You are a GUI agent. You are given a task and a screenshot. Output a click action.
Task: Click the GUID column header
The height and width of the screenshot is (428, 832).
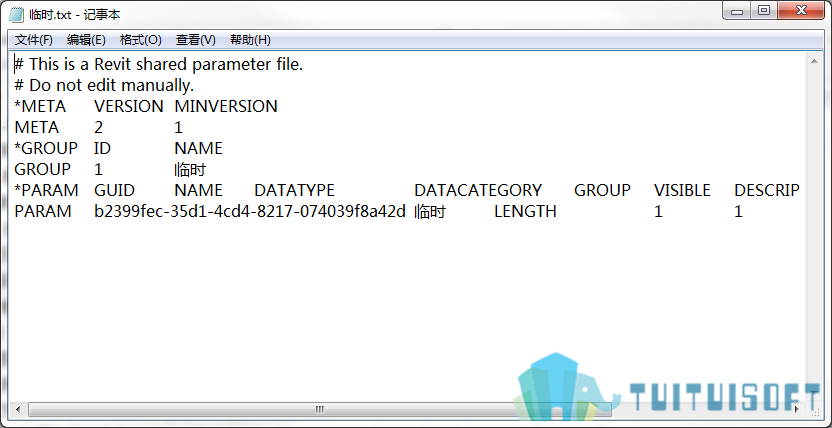(115, 190)
